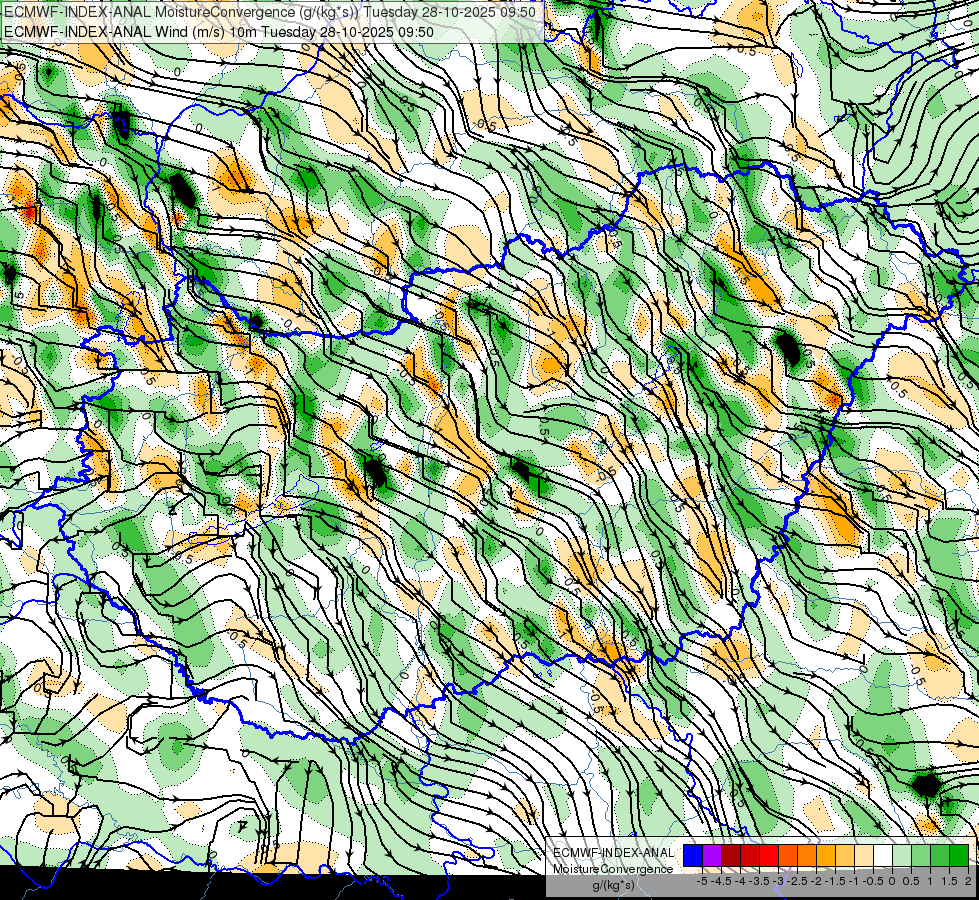Select dark red swatch between -4.5 and -4
The image size is (979, 900).
coord(731,855)
